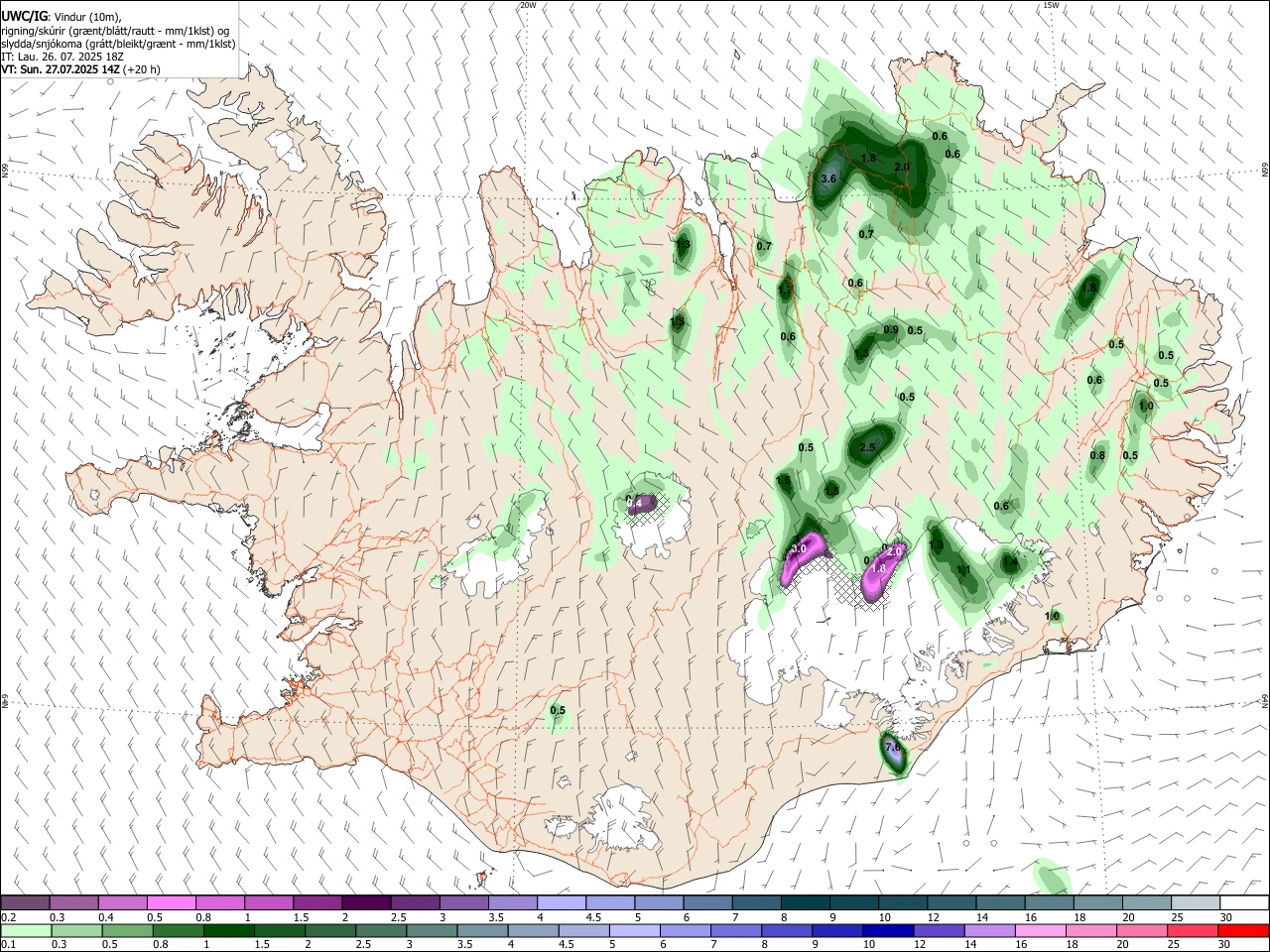Click the 7.6 rainfall label on southeast coast

tap(892, 747)
